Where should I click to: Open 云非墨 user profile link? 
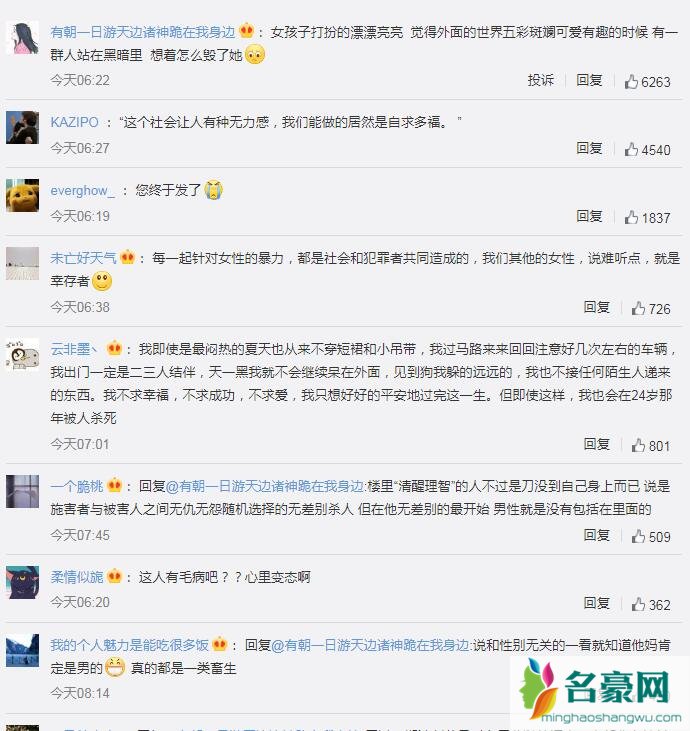point(74,349)
